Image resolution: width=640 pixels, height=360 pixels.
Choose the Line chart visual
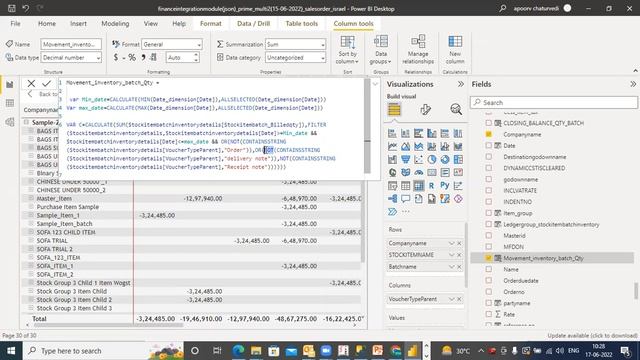(x=392, y=146)
